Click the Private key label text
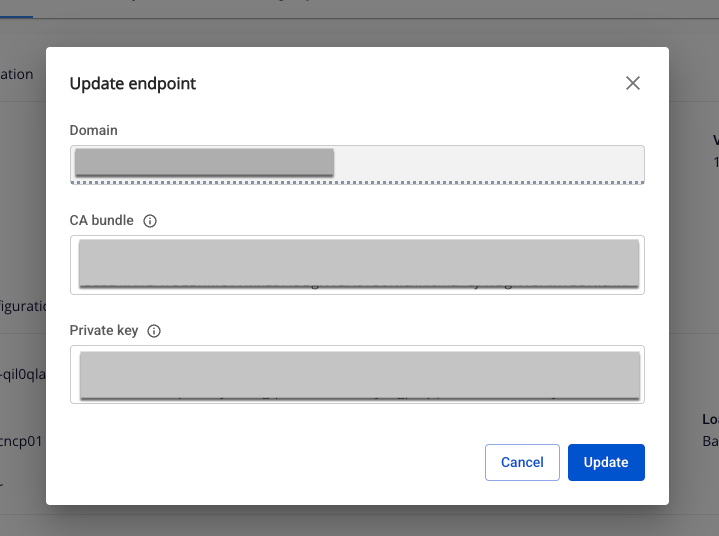 coord(104,331)
